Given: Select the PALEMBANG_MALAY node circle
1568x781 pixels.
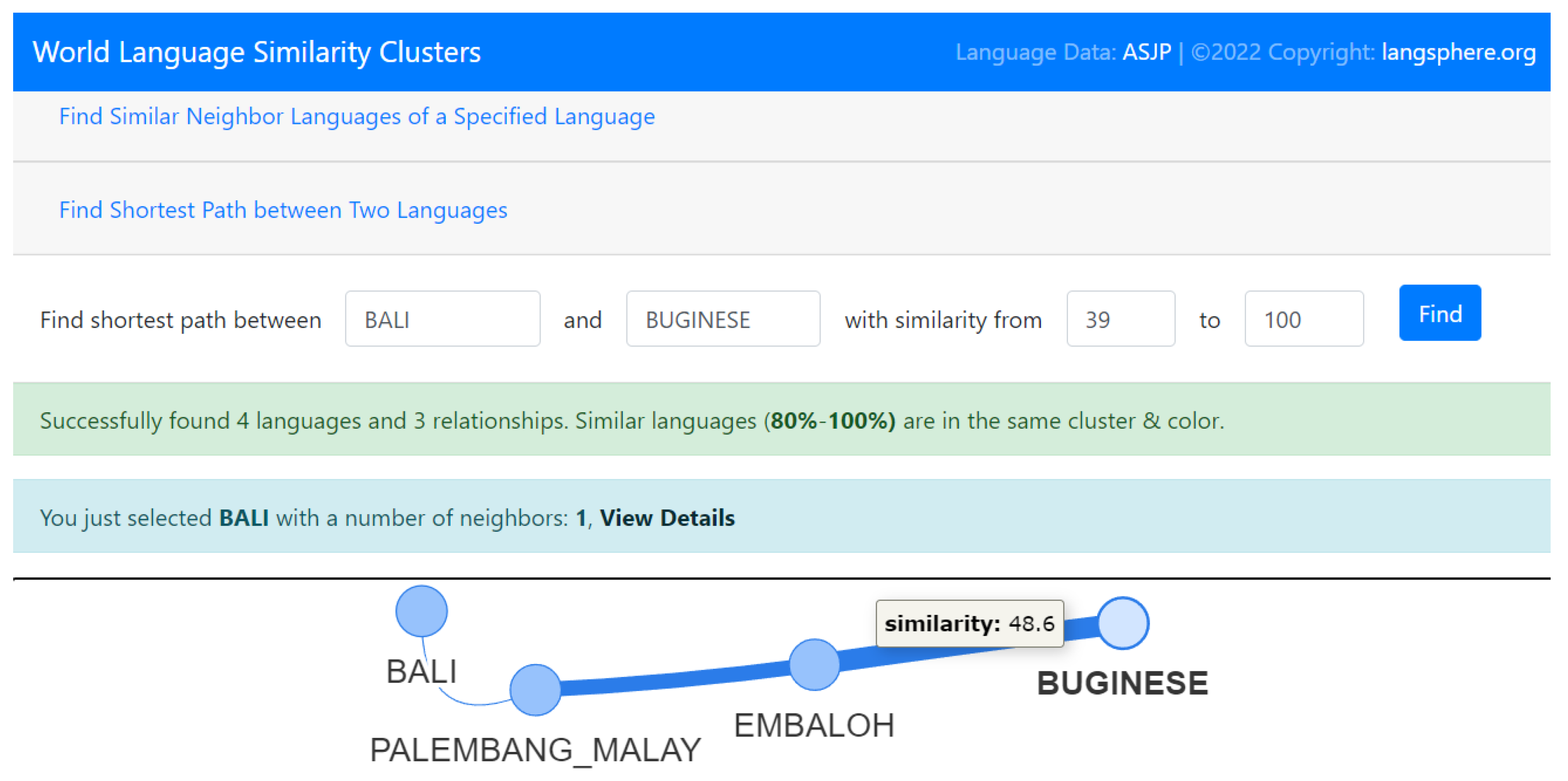Looking at the screenshot, I should click(535, 689).
